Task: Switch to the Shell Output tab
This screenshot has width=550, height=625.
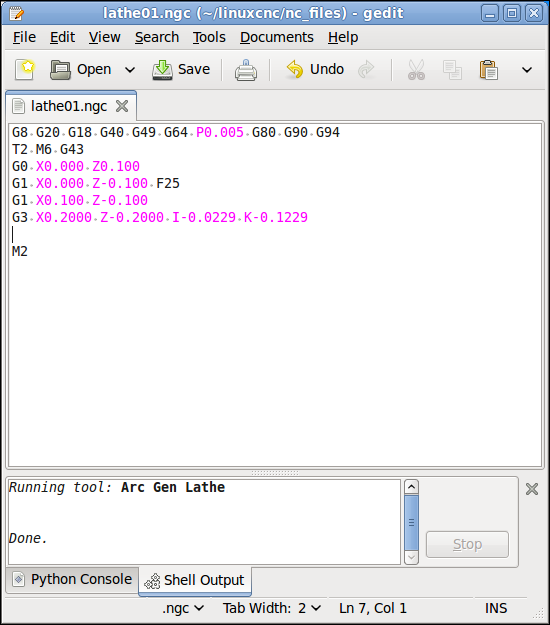Action: point(194,580)
